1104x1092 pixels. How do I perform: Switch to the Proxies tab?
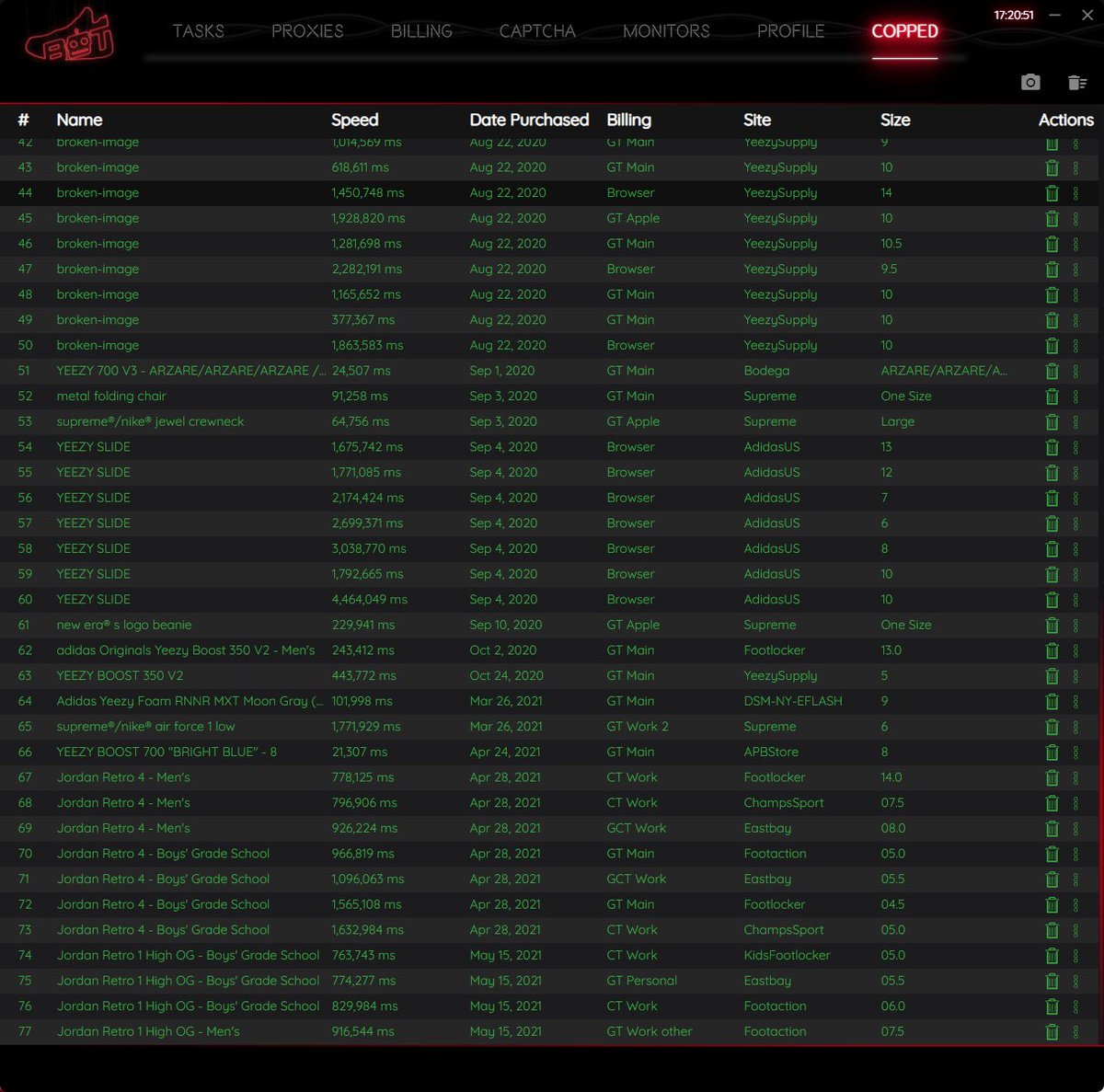(x=307, y=31)
